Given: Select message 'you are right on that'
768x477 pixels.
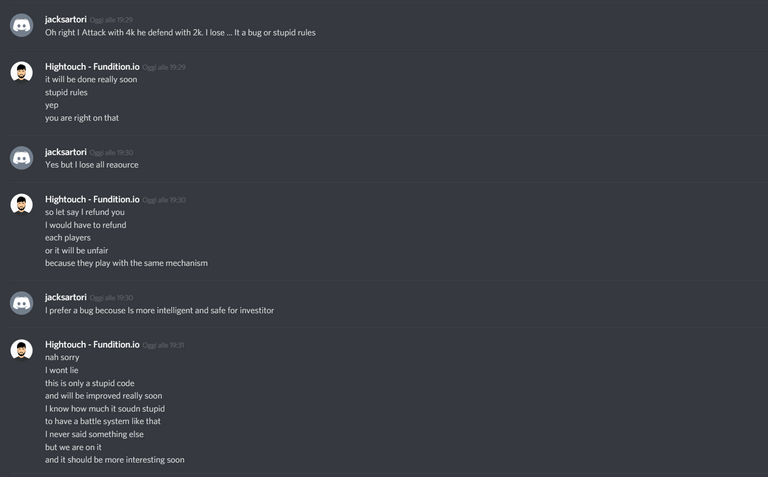Looking at the screenshot, I should [82, 118].
